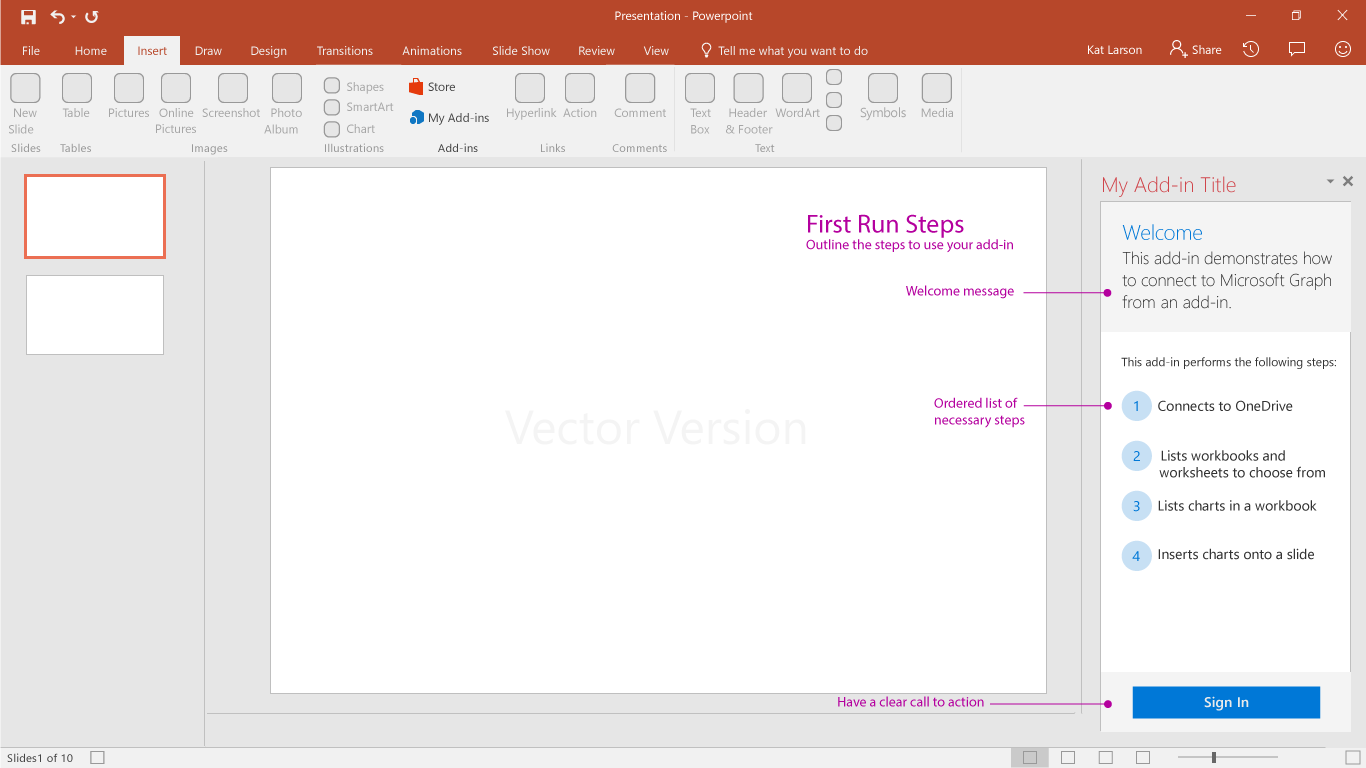Viewport: 1366px width, 768px height.
Task: Insert Pictures from the ribbon
Action: [128, 96]
